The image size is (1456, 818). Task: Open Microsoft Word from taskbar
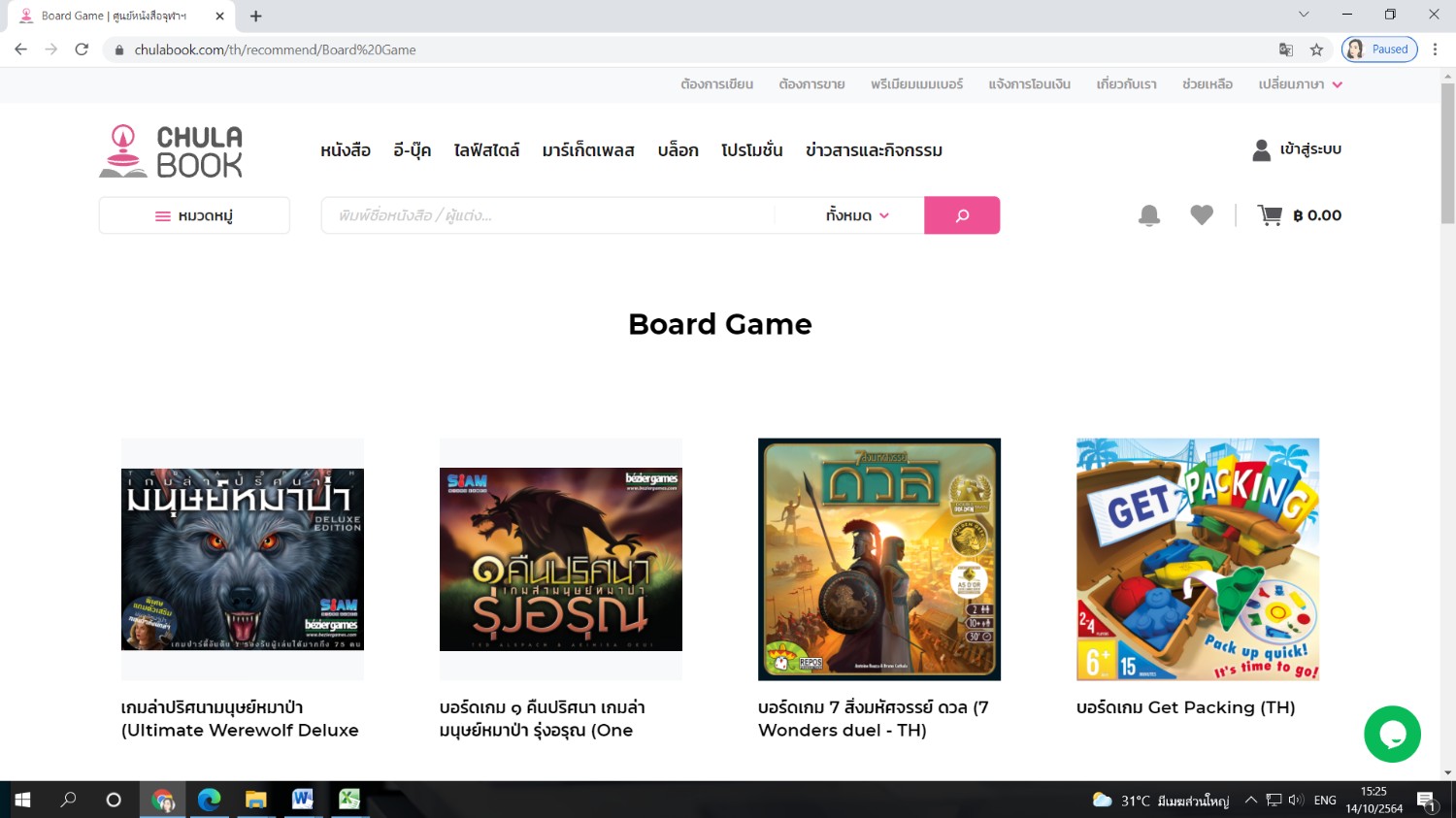pos(302,800)
